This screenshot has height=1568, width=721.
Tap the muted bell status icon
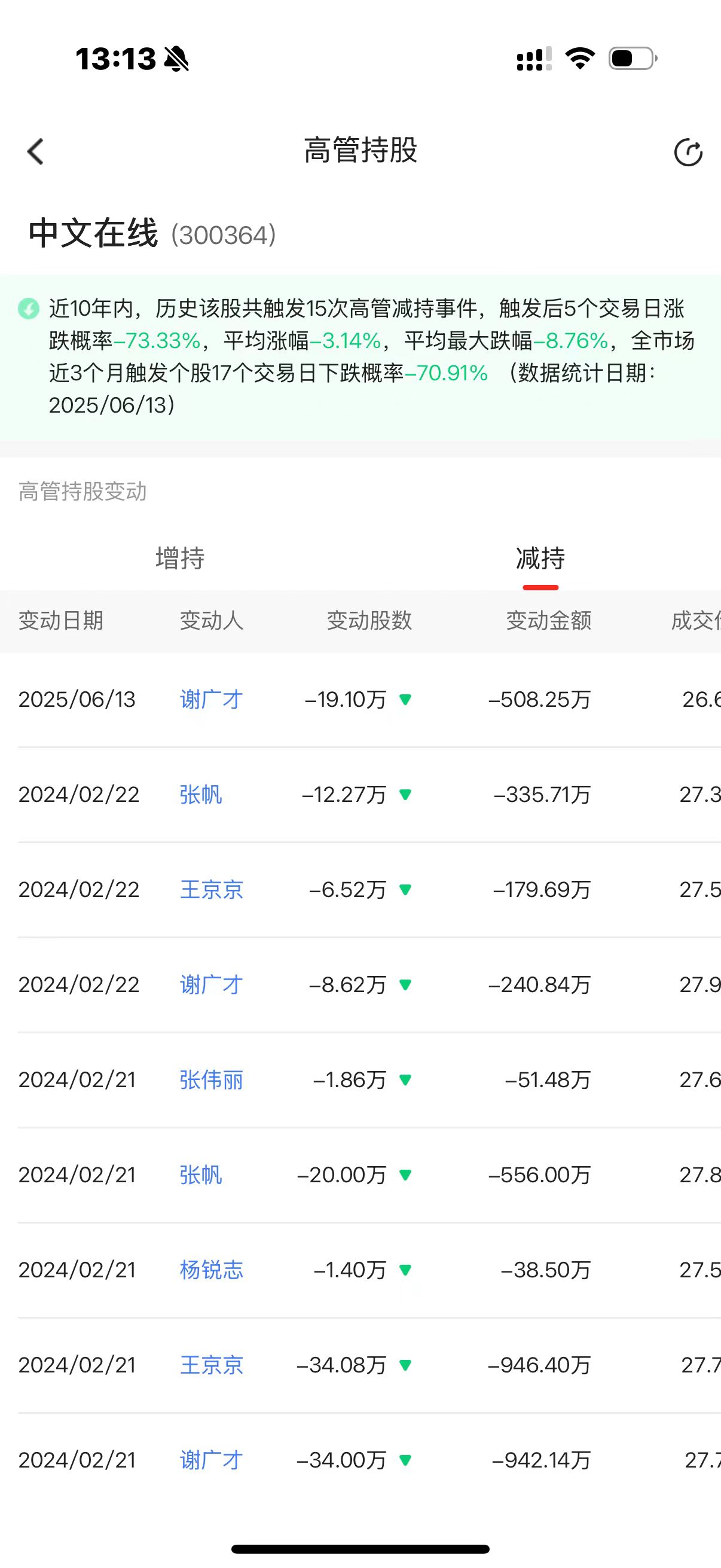176,59
